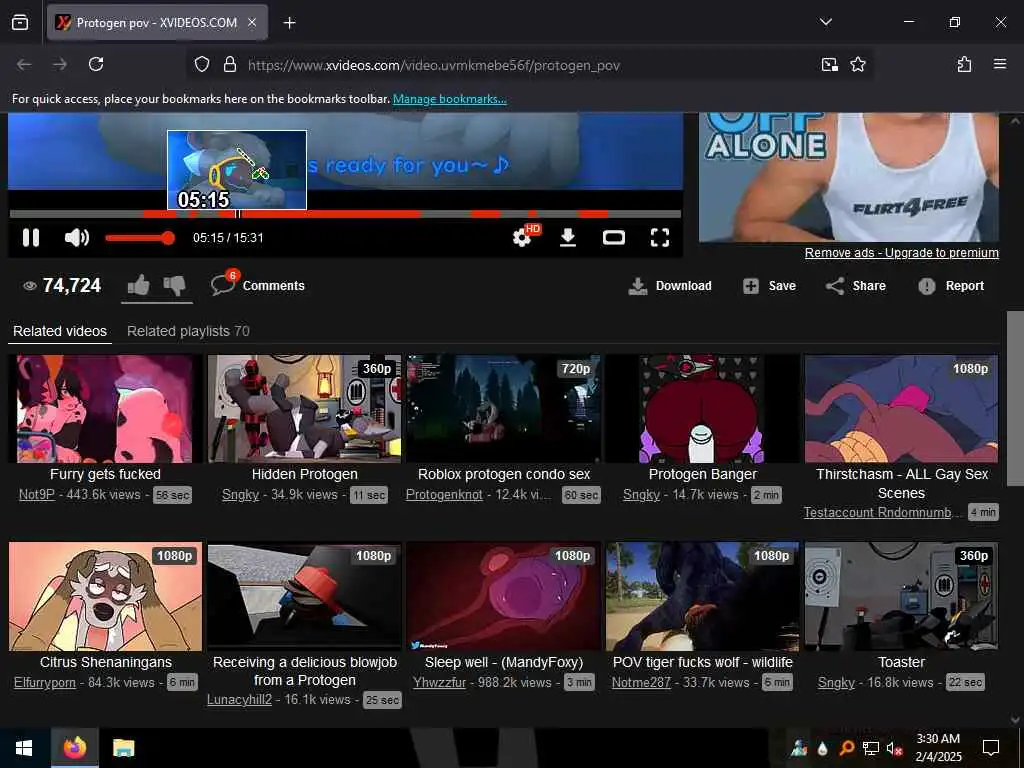1024x768 pixels.
Task: Click the Citrus Shenaningans video title
Action: (106, 662)
